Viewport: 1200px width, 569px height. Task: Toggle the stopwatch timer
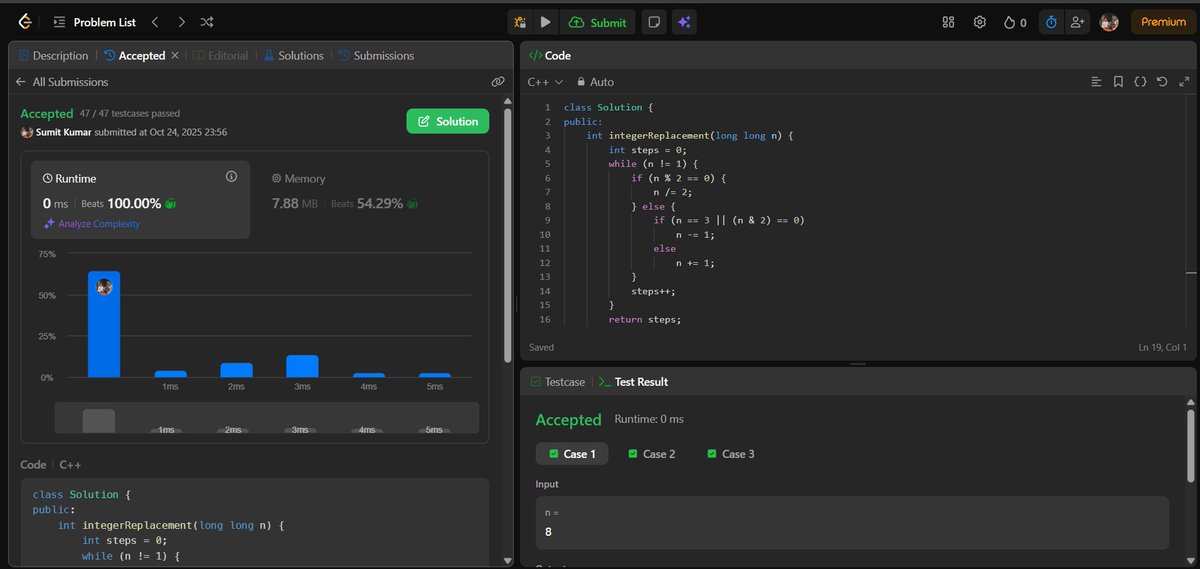[1051, 22]
